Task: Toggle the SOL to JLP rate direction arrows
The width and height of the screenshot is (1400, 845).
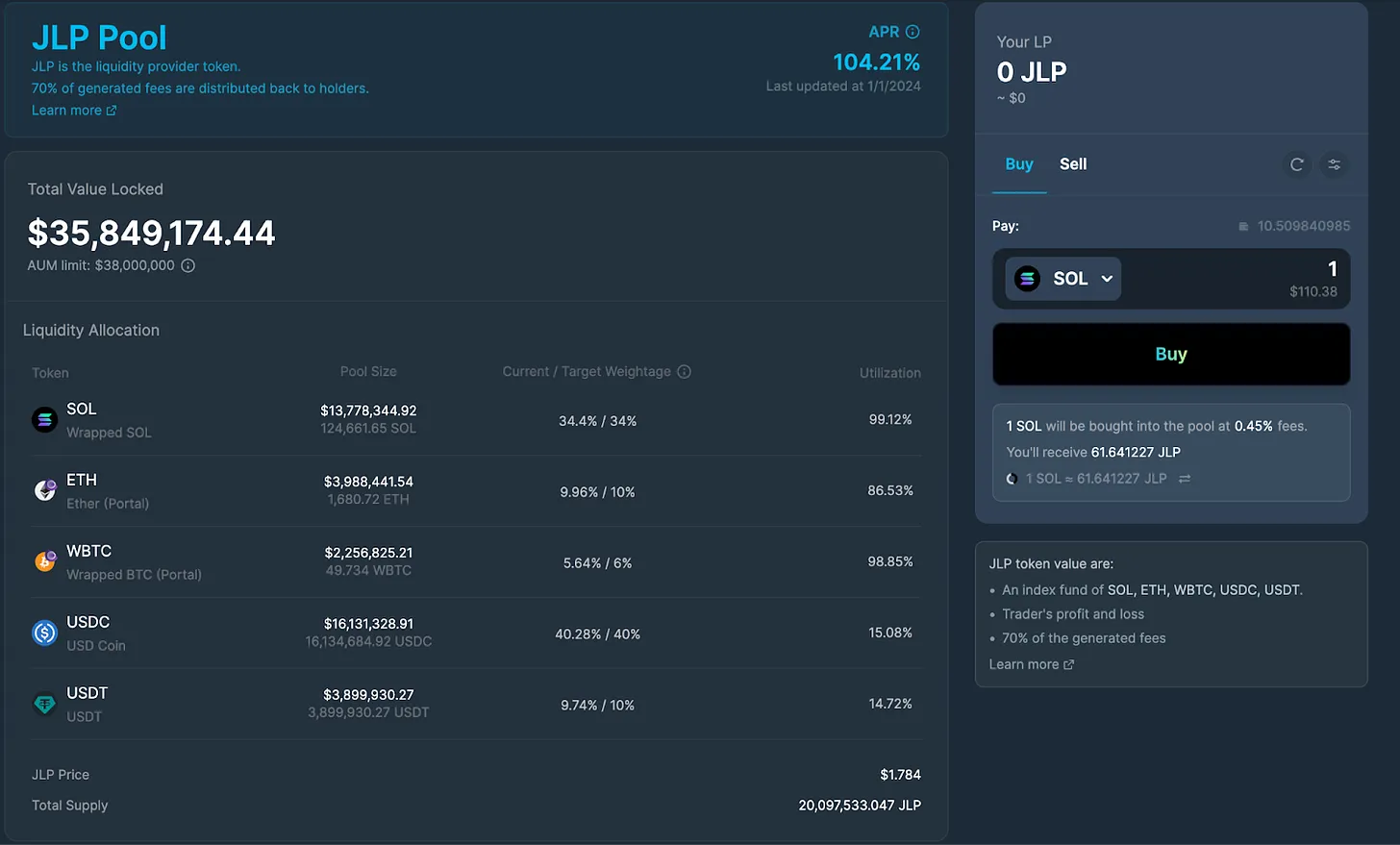Action: coord(1185,479)
